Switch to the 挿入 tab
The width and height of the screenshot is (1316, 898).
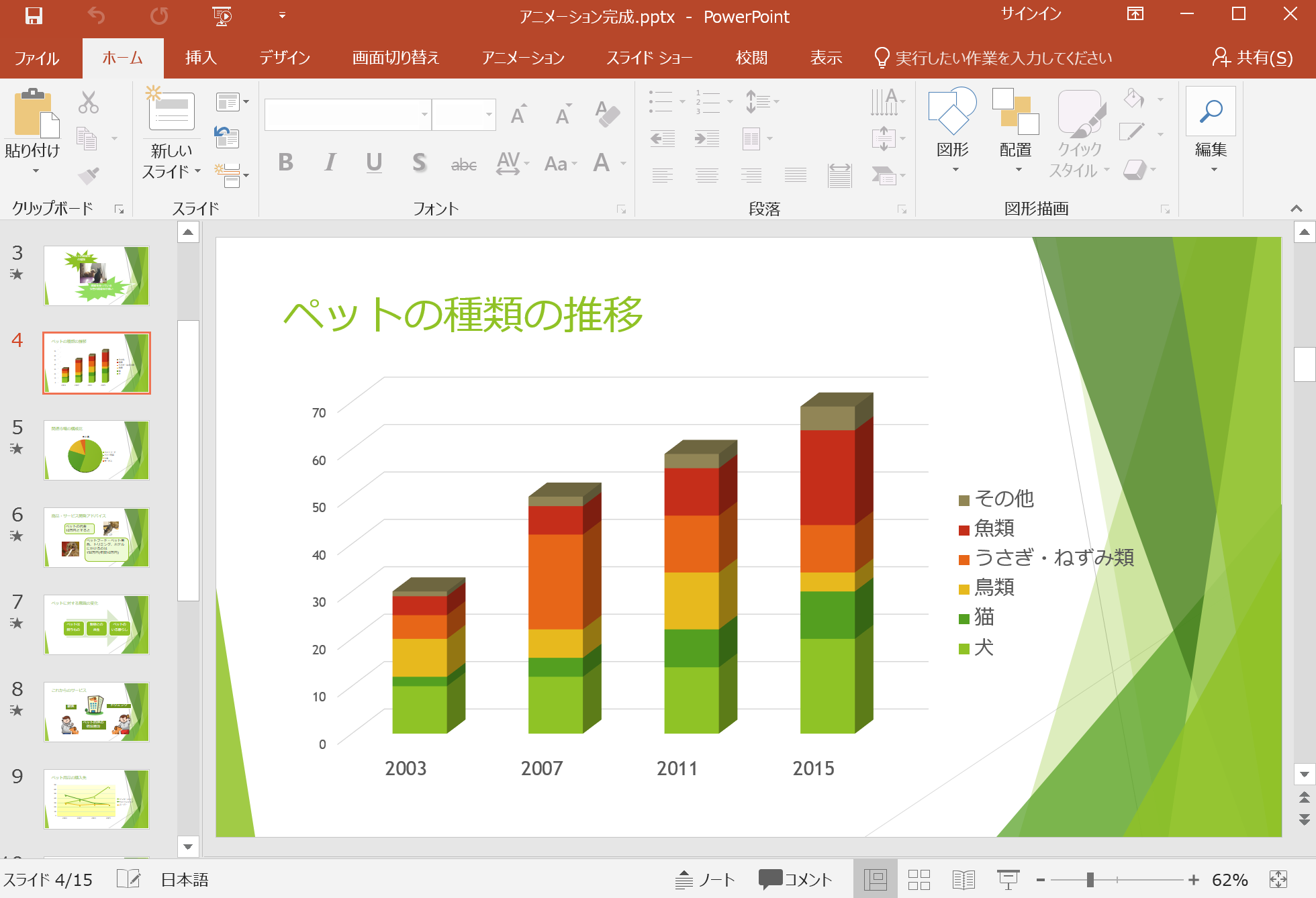click(x=201, y=58)
